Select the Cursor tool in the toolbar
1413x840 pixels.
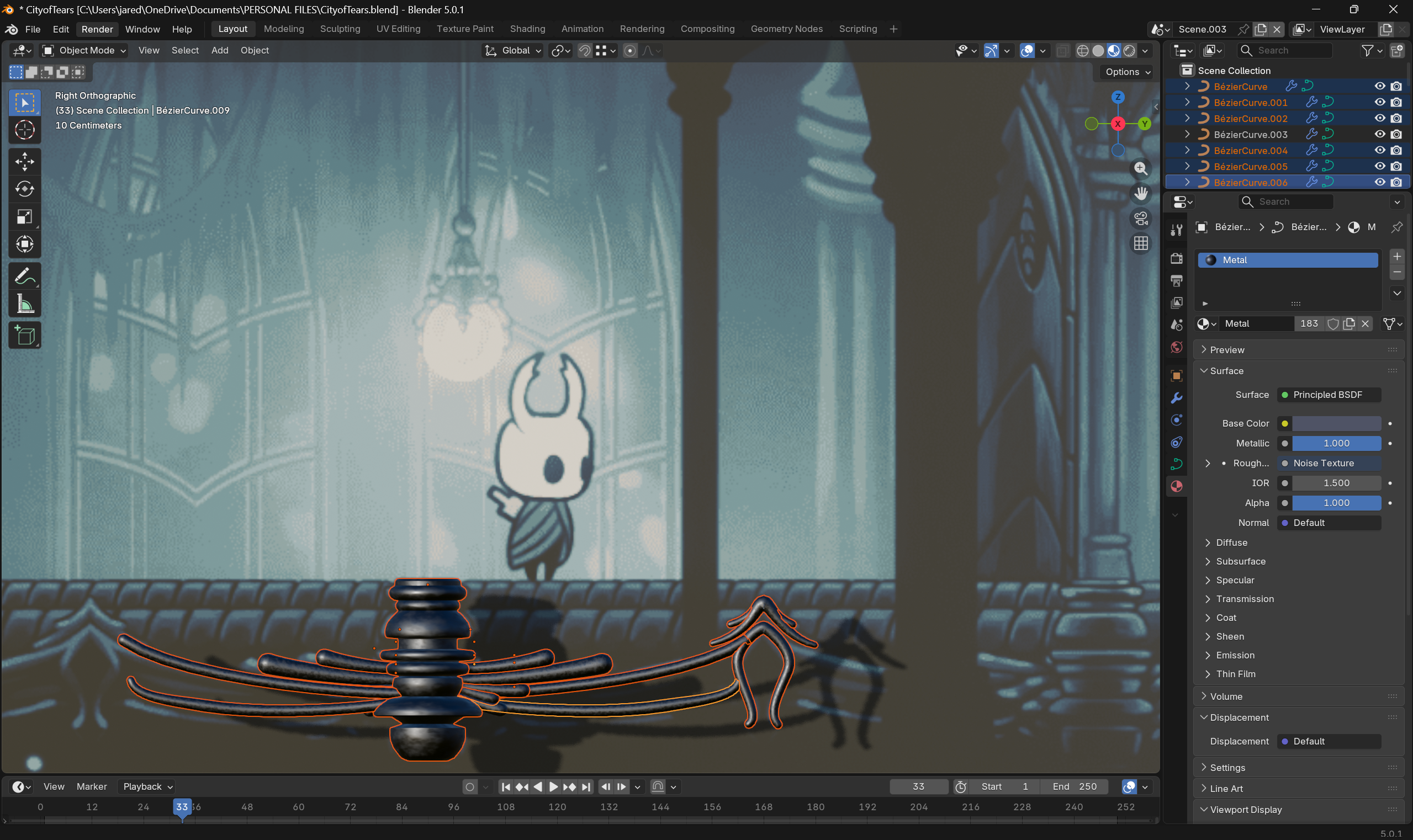coord(24,130)
